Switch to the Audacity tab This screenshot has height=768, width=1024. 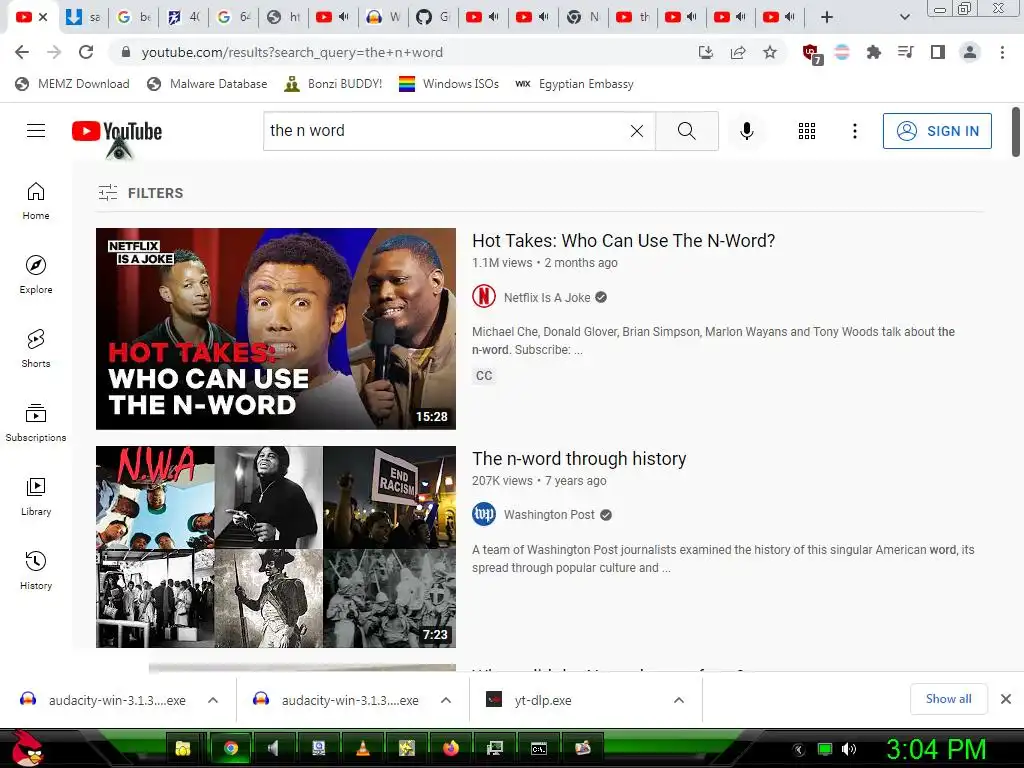pos(383,17)
